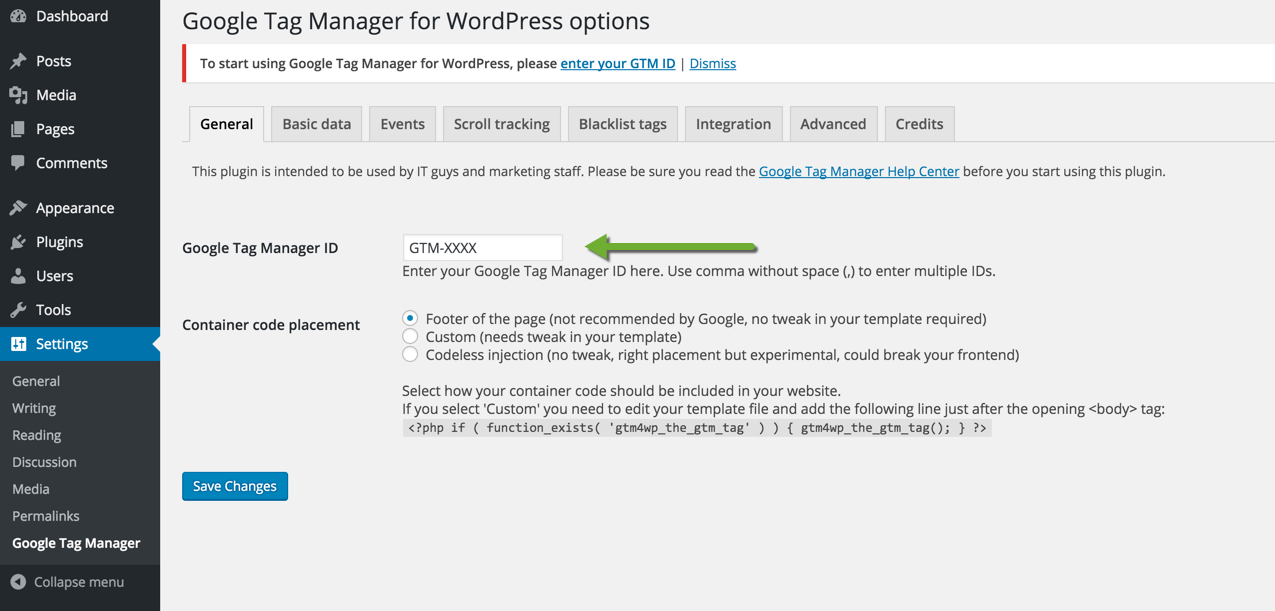Open Permalinks settings submenu item

click(46, 516)
